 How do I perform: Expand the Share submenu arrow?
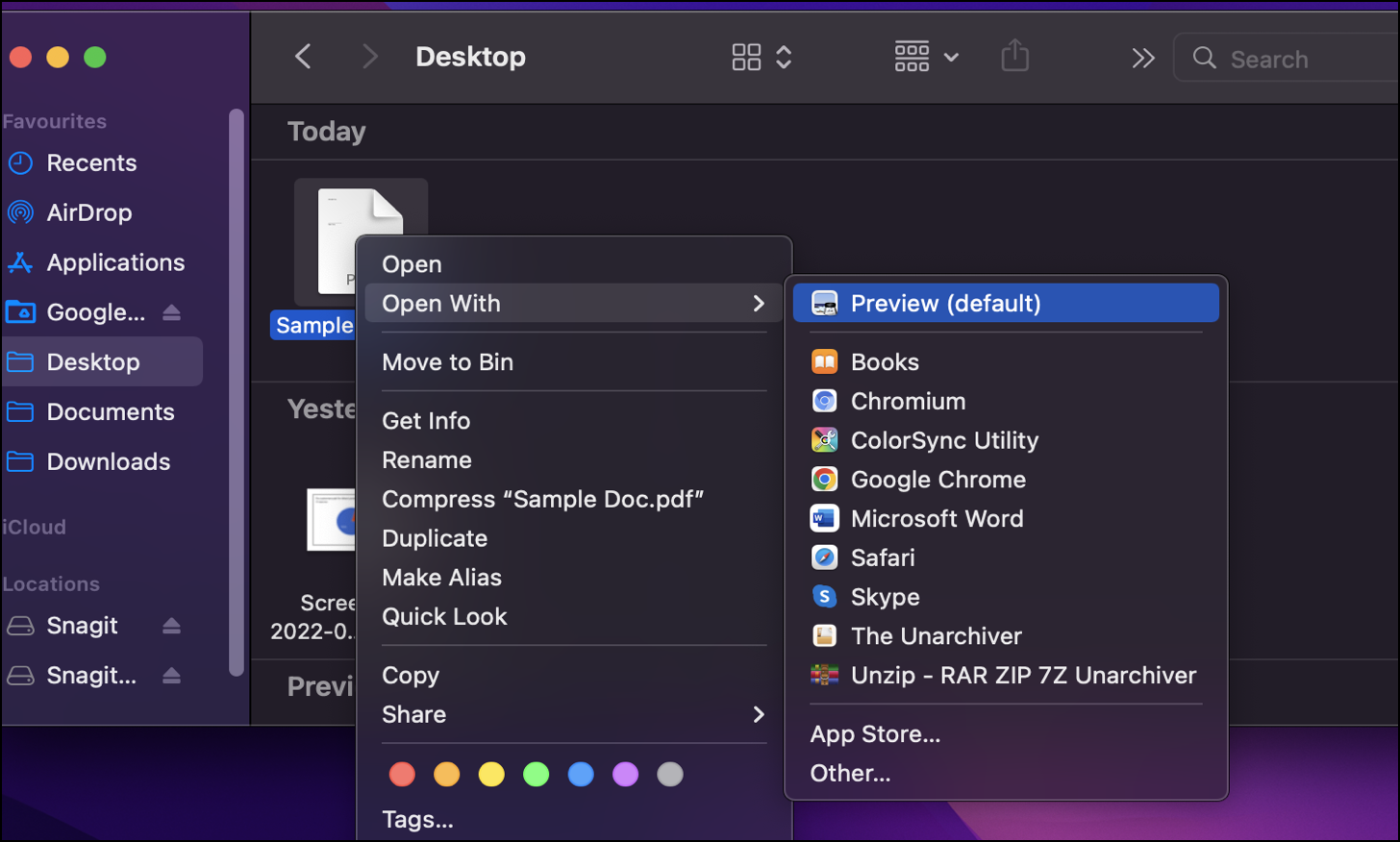pyautogui.click(x=759, y=714)
